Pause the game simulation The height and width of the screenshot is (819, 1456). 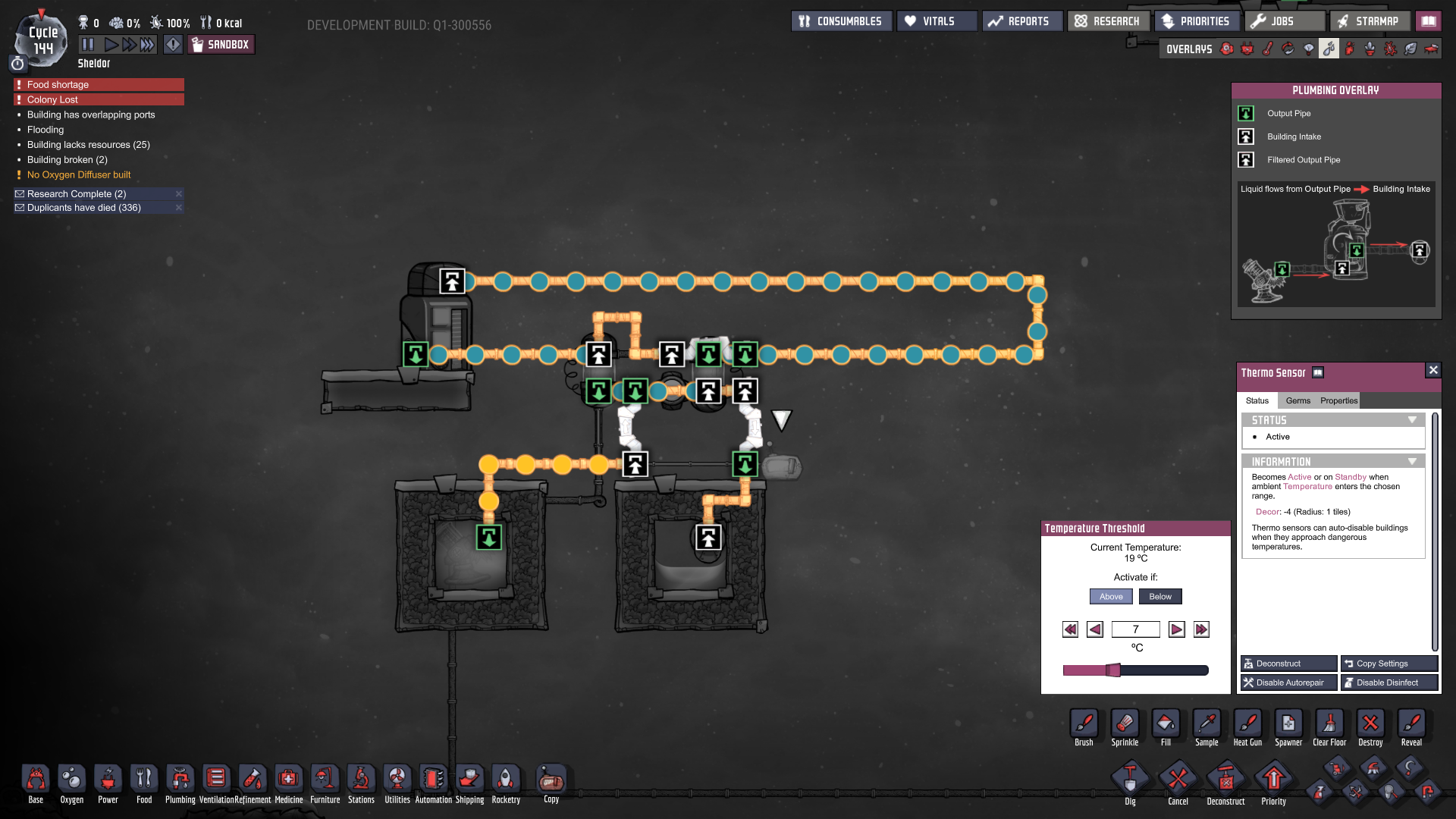(x=88, y=45)
